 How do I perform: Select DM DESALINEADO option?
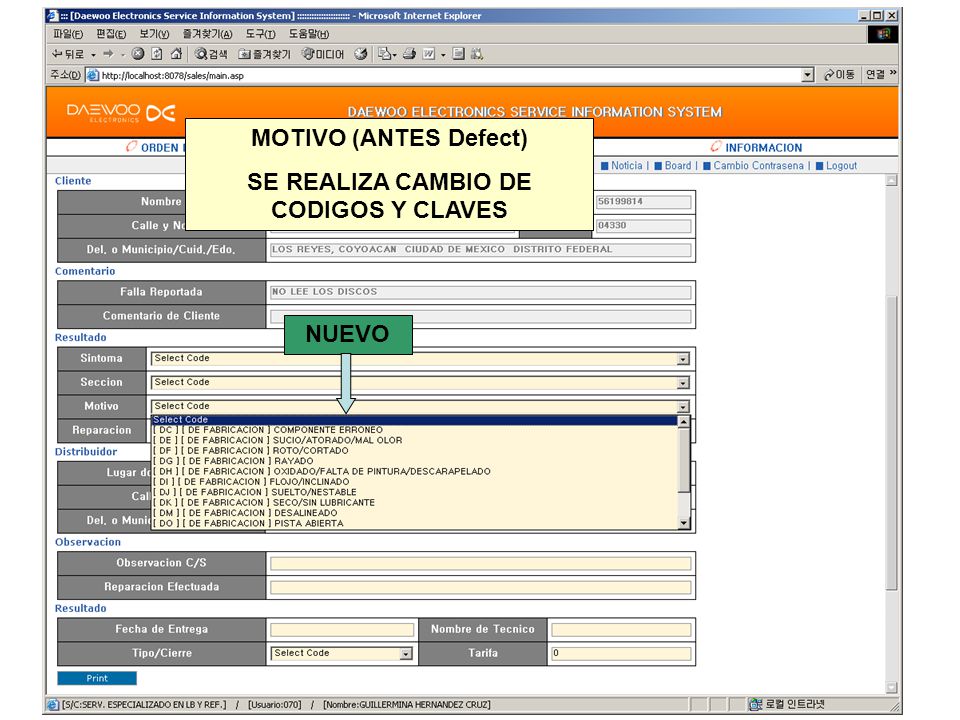click(x=414, y=513)
